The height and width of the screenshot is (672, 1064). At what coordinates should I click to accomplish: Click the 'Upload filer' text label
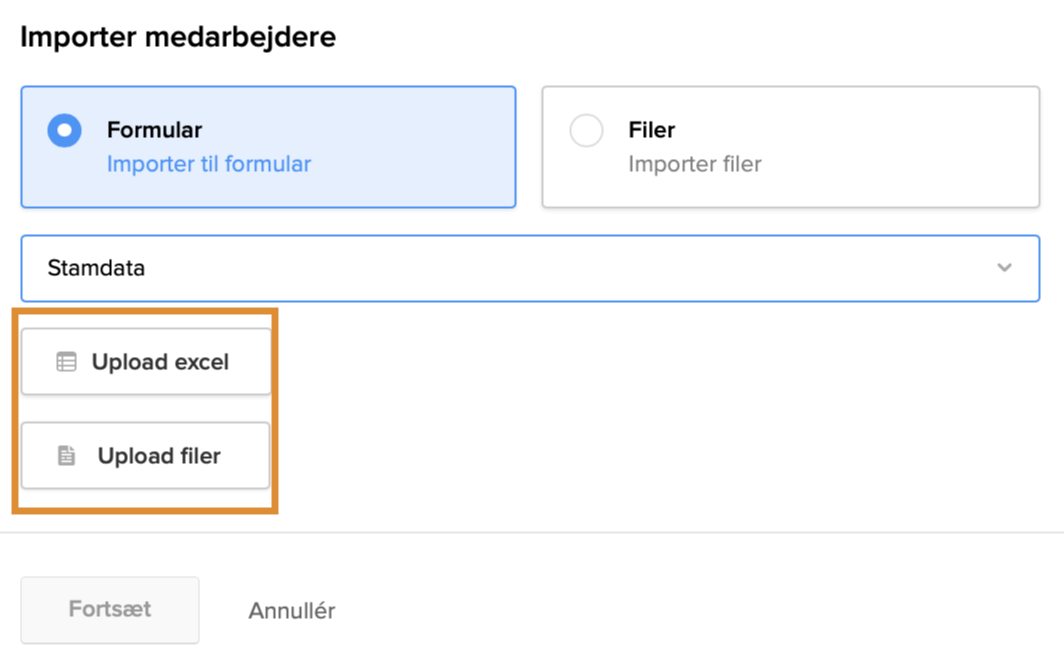click(x=159, y=456)
